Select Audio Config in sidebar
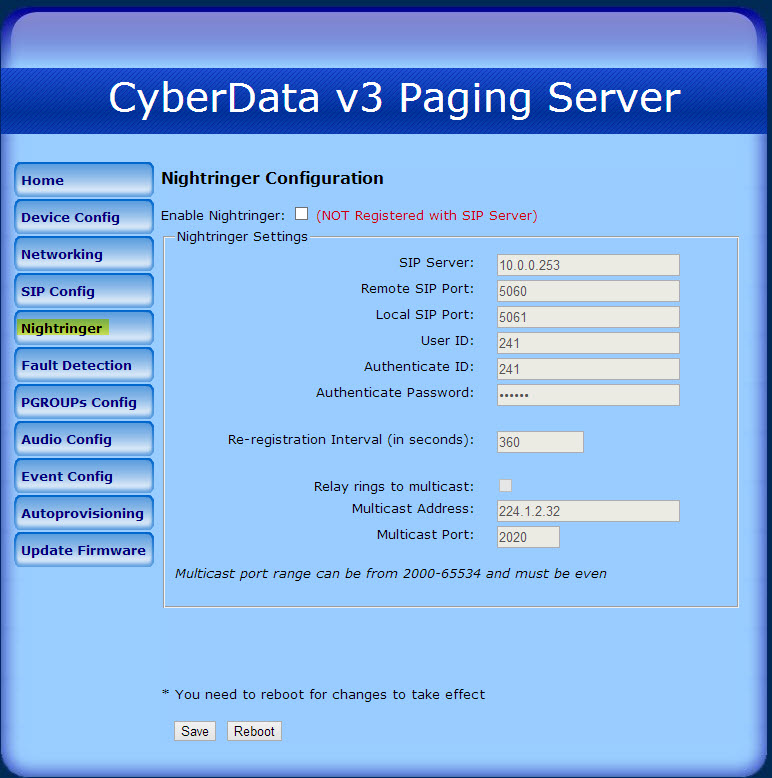Viewport: 772px width, 778px height. 84,439
